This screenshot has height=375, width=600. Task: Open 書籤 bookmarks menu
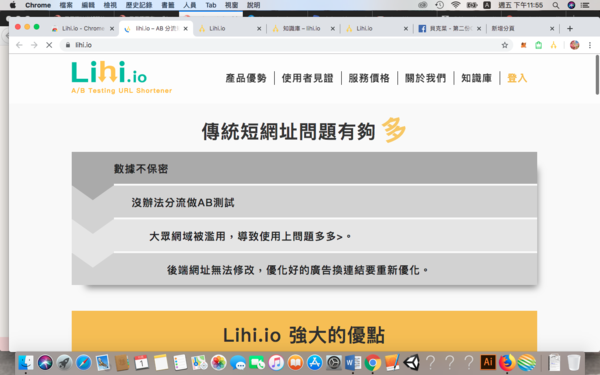pos(168,5)
